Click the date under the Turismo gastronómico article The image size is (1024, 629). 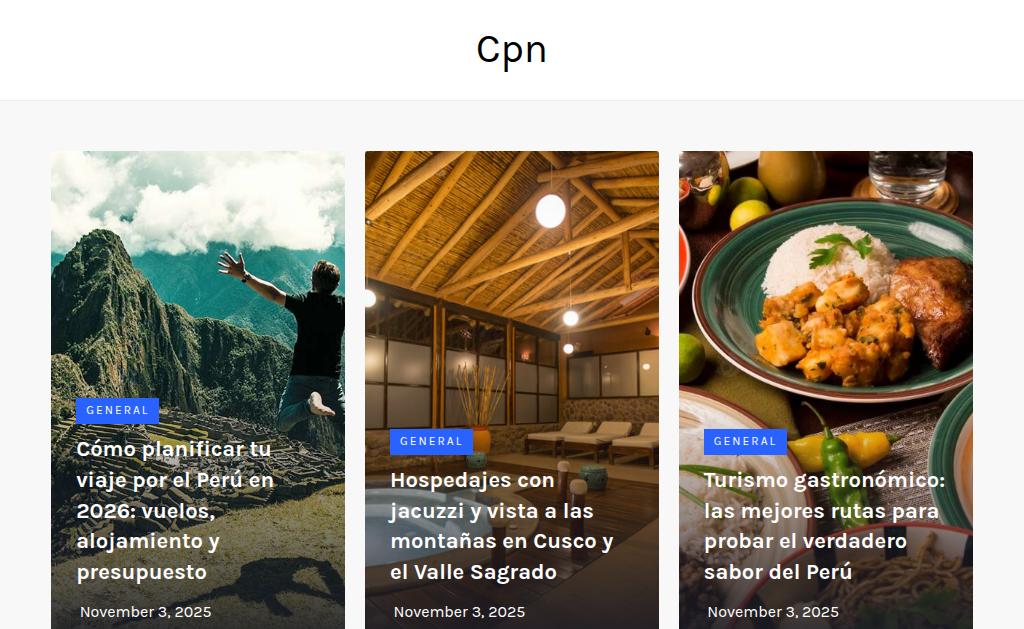click(773, 612)
